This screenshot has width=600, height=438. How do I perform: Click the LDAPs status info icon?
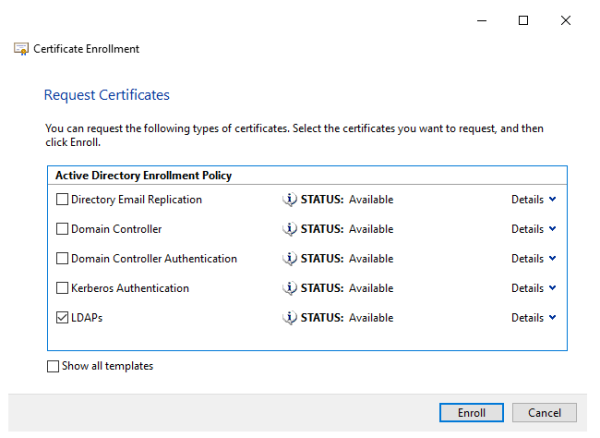pos(290,318)
